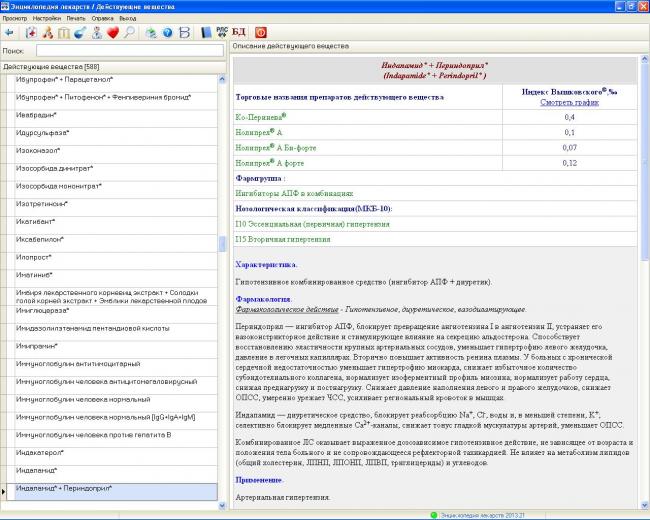Click the green status indicator in status bar

pos(434,515)
